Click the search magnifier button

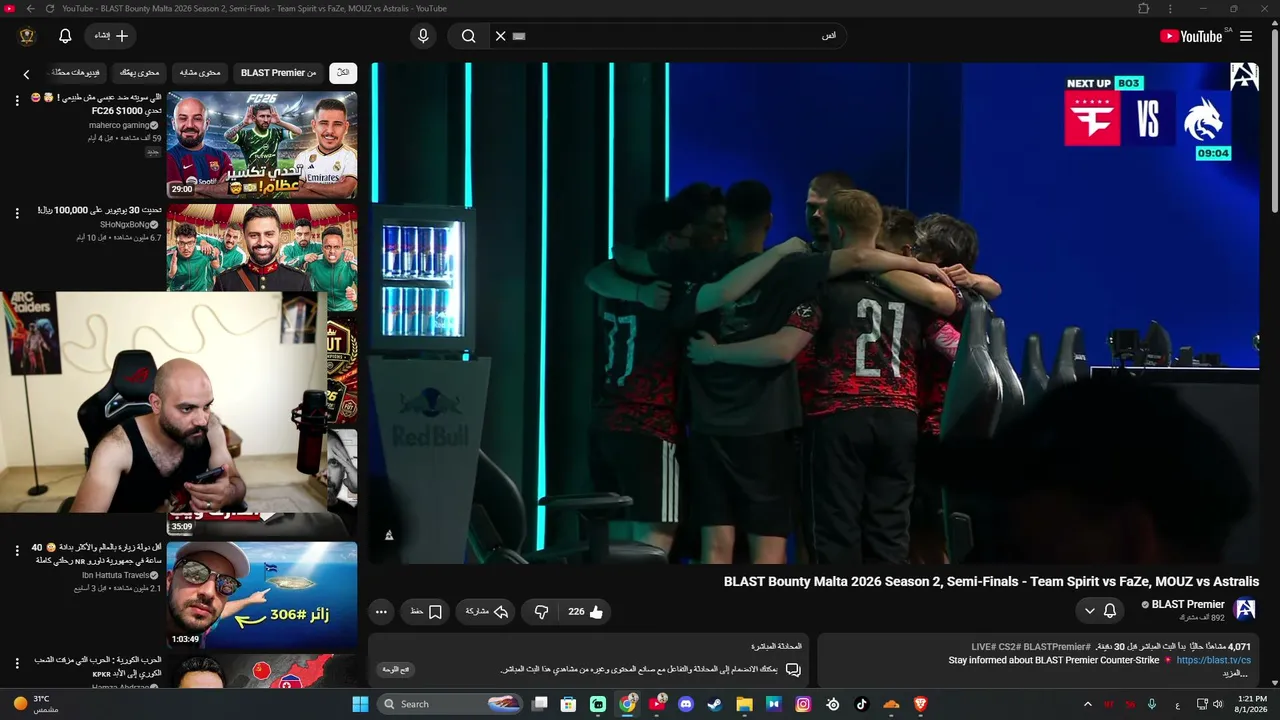pyautogui.click(x=468, y=36)
